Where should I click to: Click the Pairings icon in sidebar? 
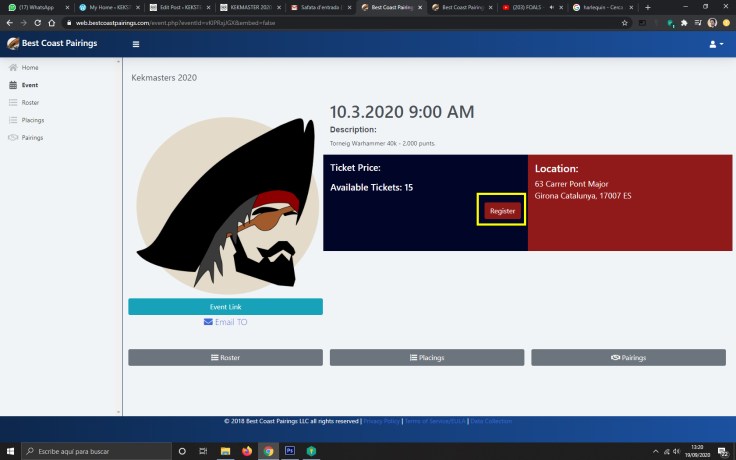point(13,137)
